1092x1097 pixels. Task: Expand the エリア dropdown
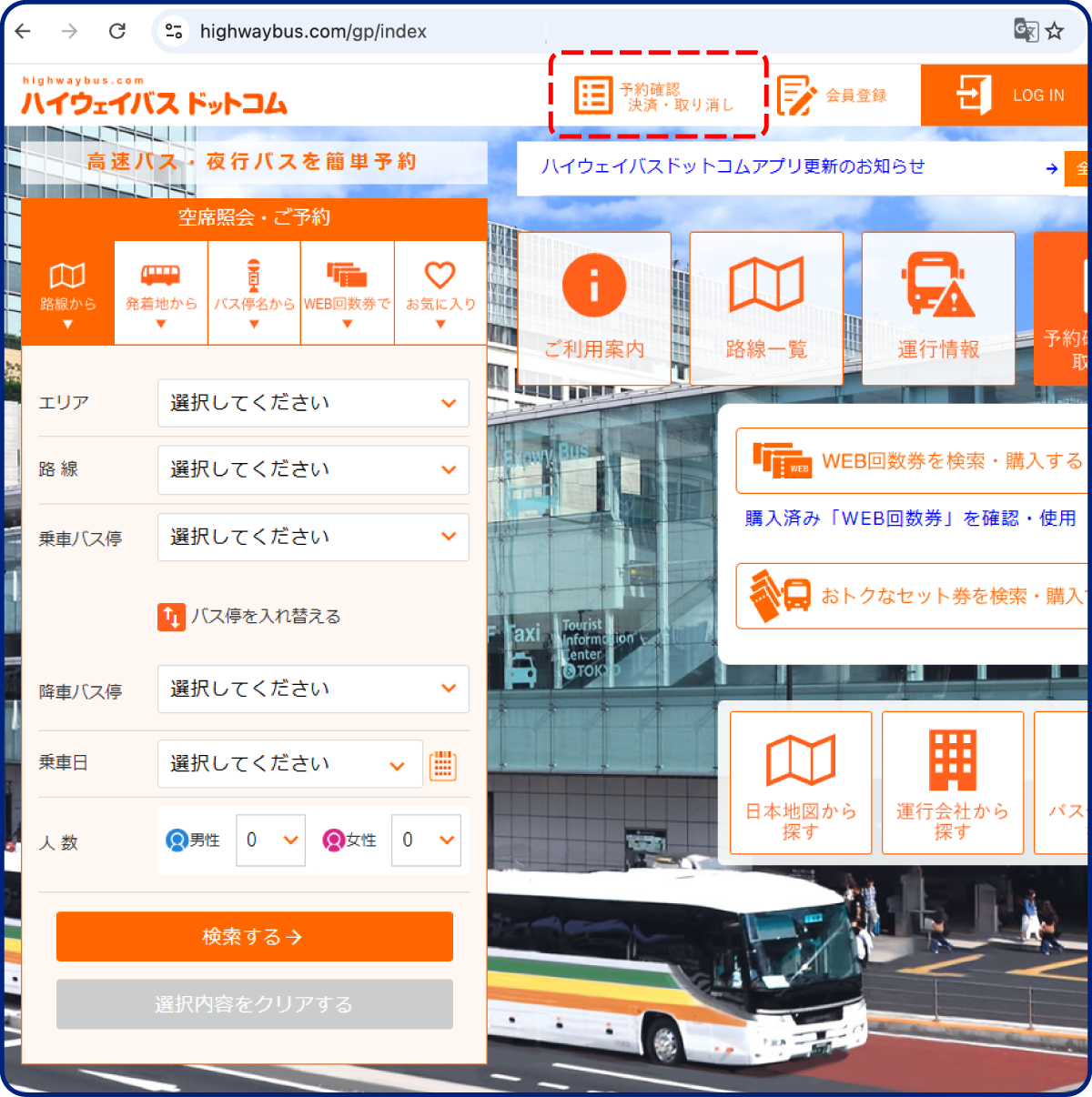[x=313, y=403]
